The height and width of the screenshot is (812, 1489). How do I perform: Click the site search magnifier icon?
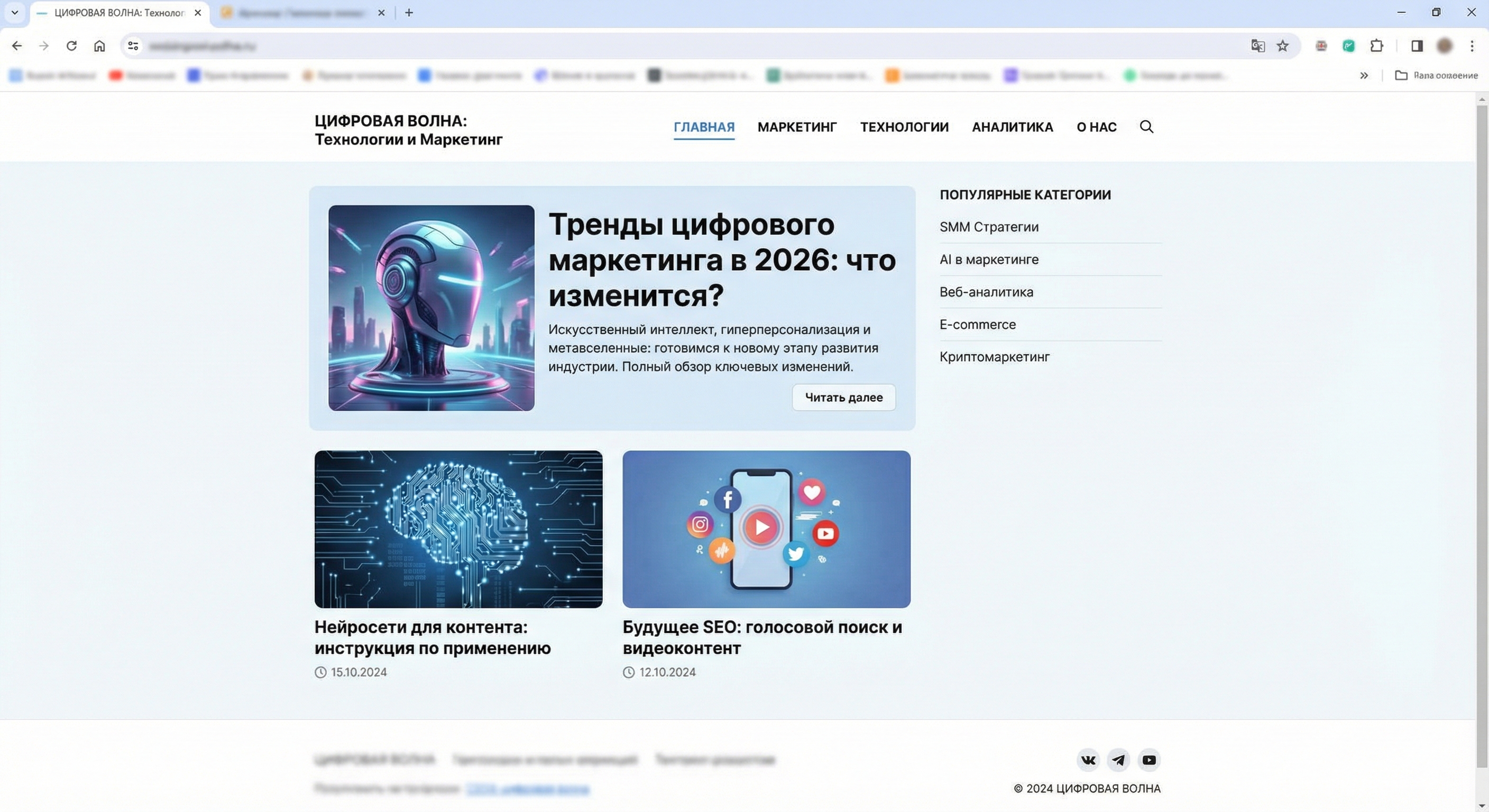pos(1146,126)
